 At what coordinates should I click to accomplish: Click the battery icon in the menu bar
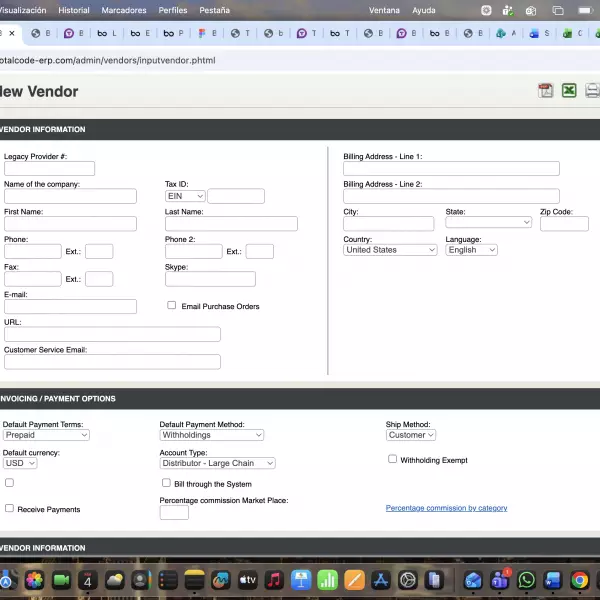click(x=585, y=10)
